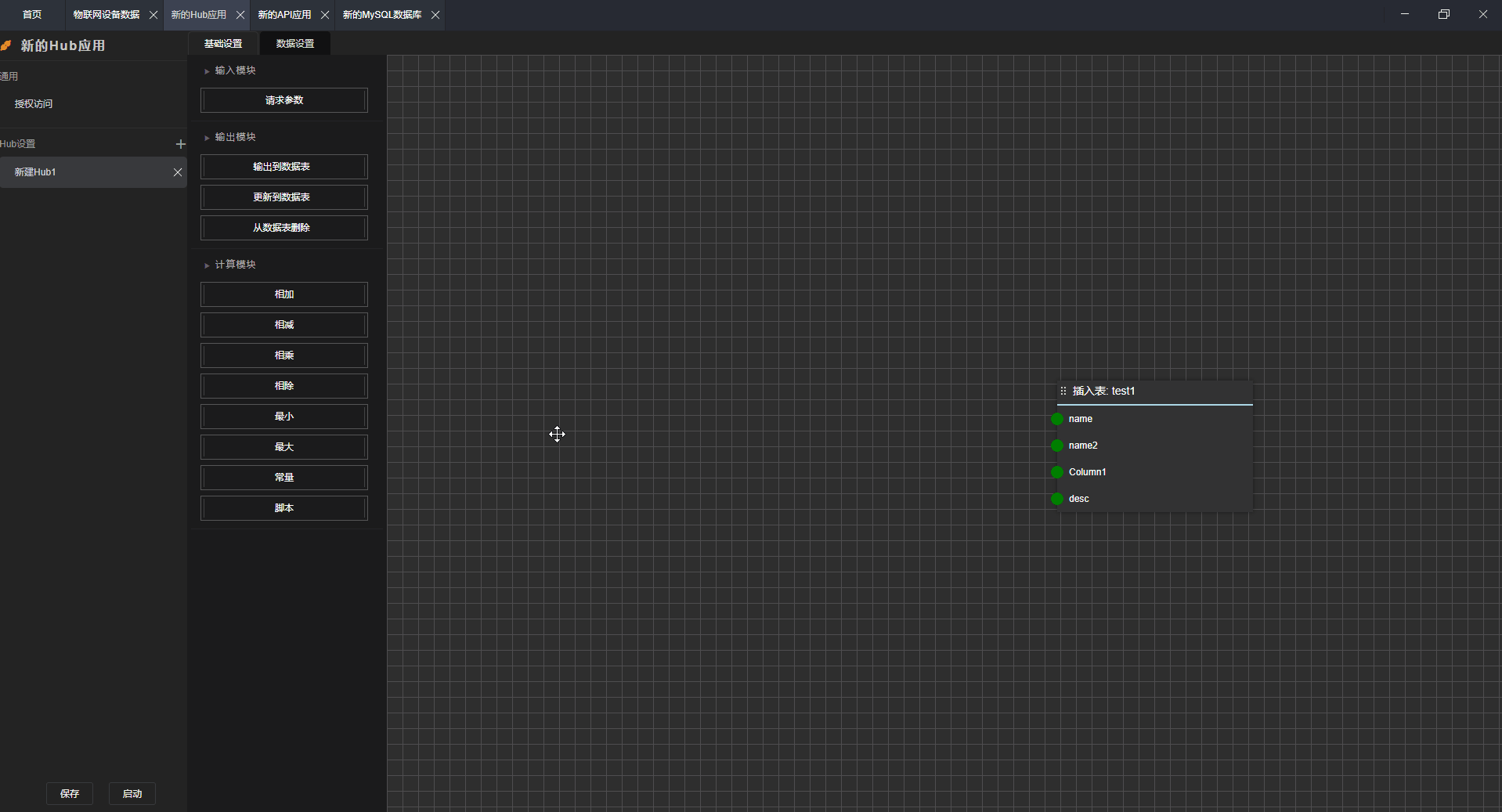The height and width of the screenshot is (812, 1502).
Task: Add the 脚本 calculation module
Action: coord(284,508)
